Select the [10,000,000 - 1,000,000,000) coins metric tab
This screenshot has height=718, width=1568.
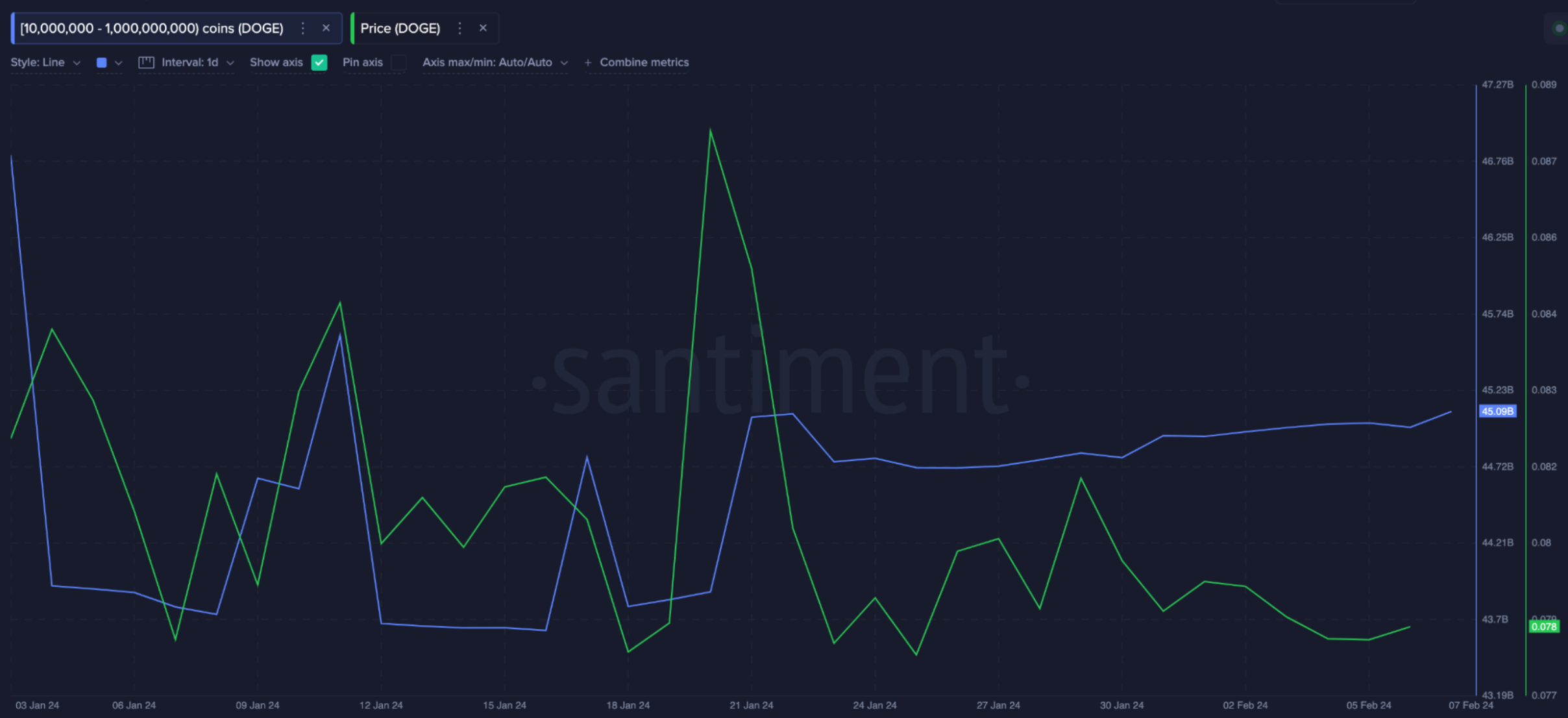[x=177, y=29]
